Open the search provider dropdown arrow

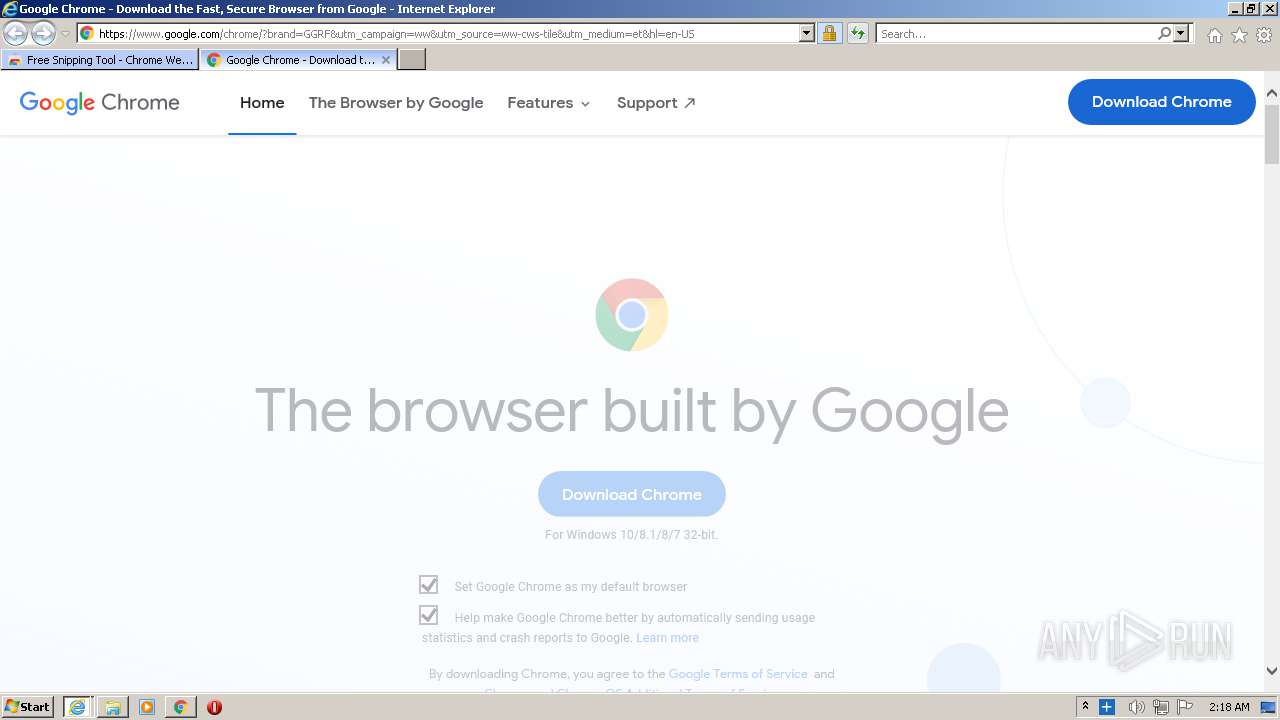pyautogui.click(x=1181, y=34)
